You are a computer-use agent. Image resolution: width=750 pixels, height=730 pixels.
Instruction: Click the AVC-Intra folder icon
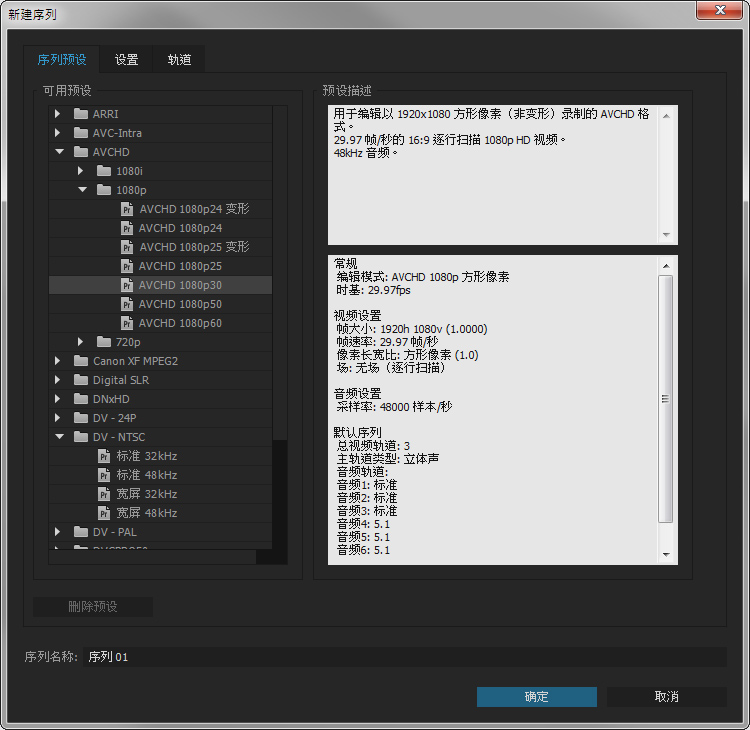[81, 133]
